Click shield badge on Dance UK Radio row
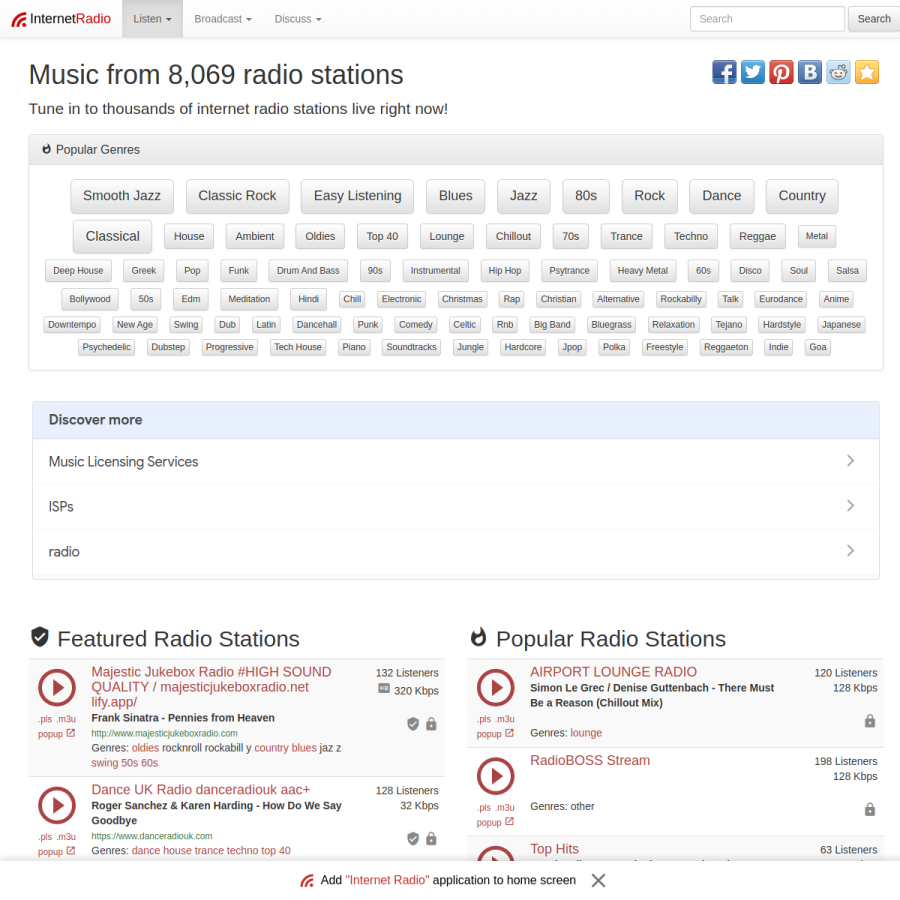 point(413,839)
